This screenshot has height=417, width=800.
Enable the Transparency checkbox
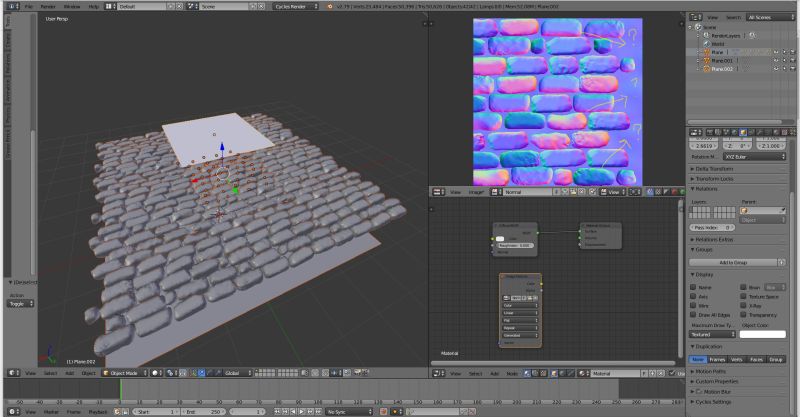click(743, 315)
